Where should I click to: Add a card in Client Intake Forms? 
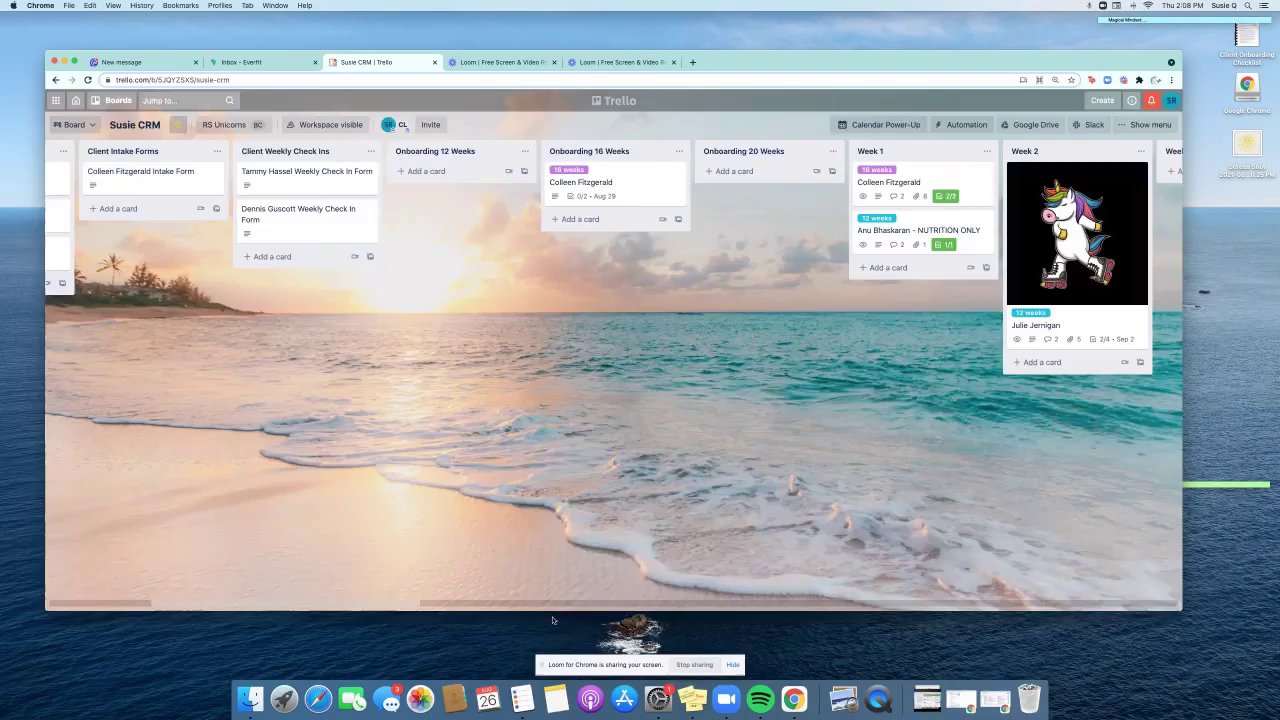pyautogui.click(x=113, y=209)
